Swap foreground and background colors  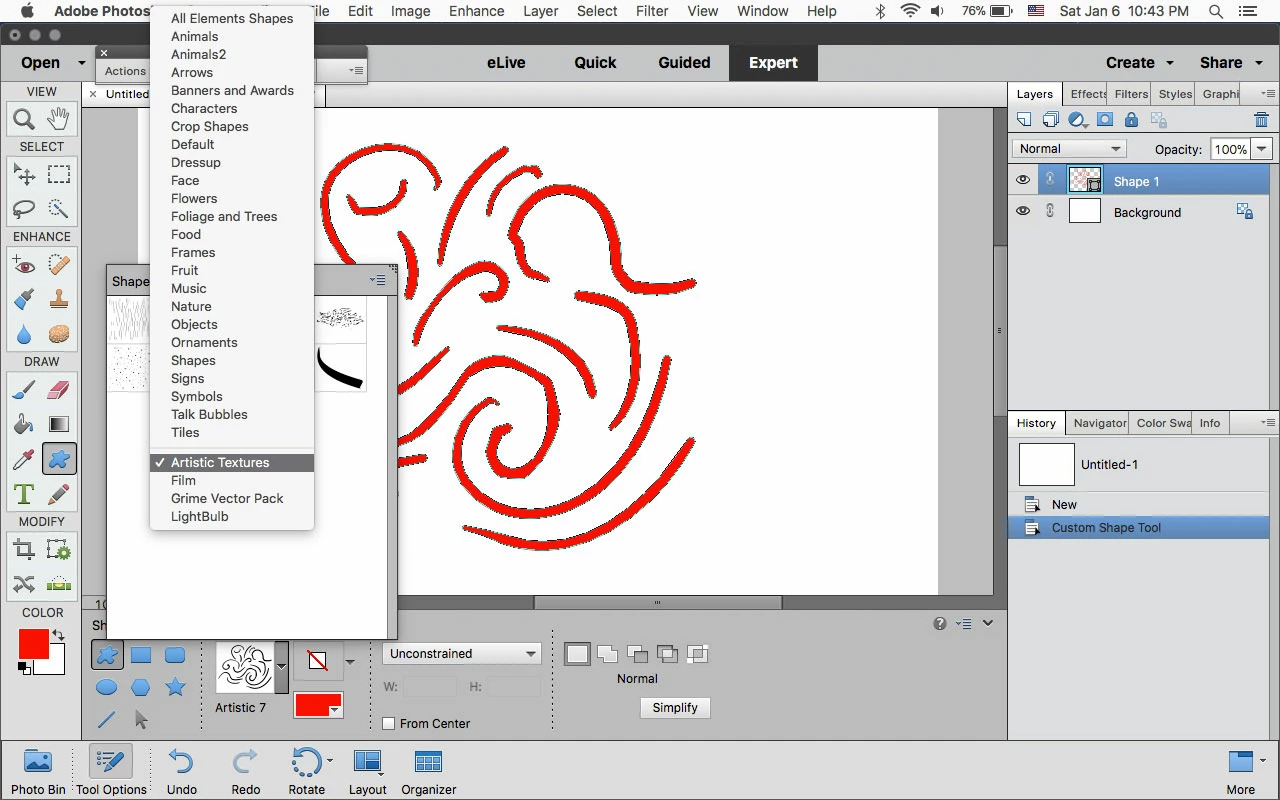tap(58, 635)
